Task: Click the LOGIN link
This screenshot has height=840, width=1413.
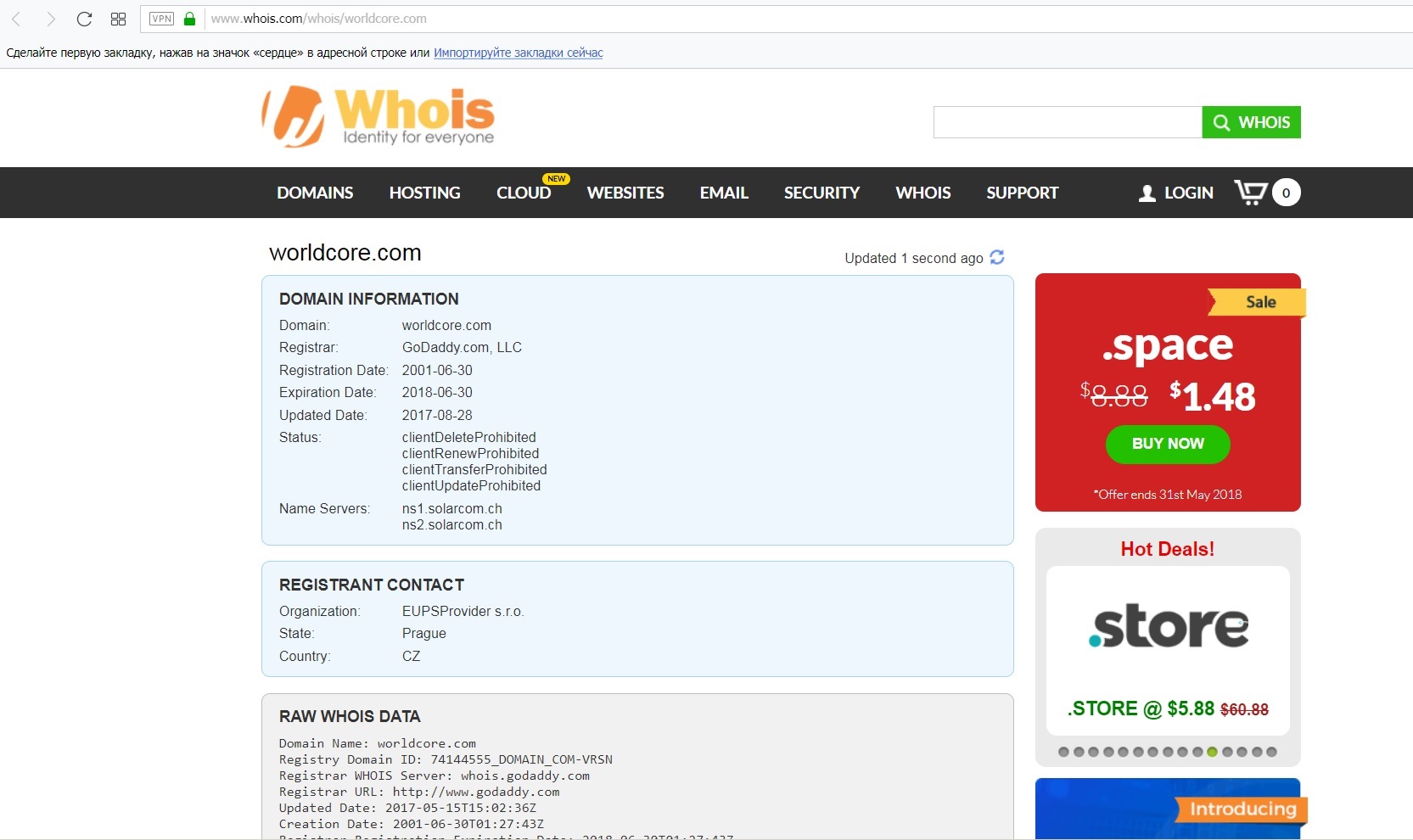Action: tap(1176, 193)
